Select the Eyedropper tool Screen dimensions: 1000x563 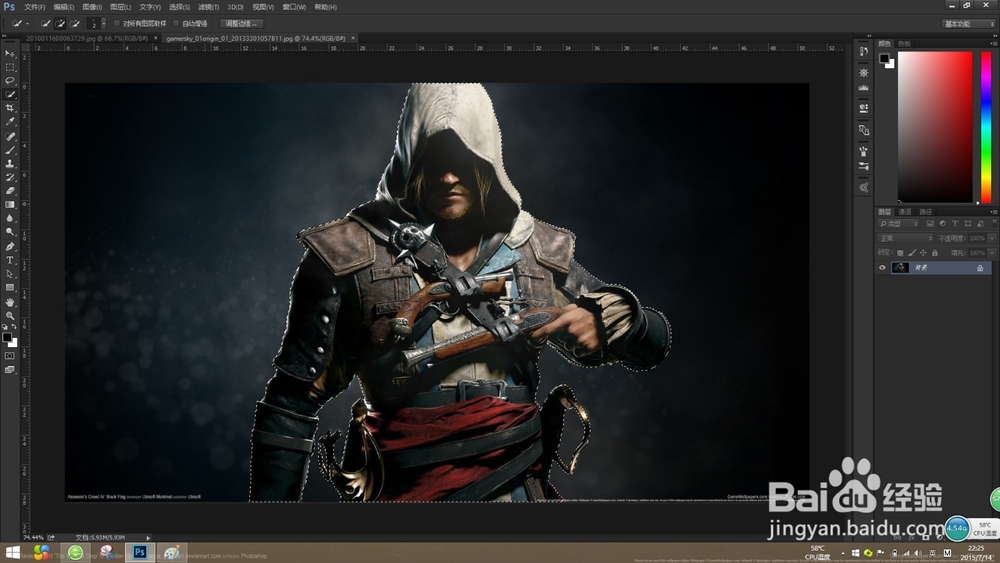[10, 121]
